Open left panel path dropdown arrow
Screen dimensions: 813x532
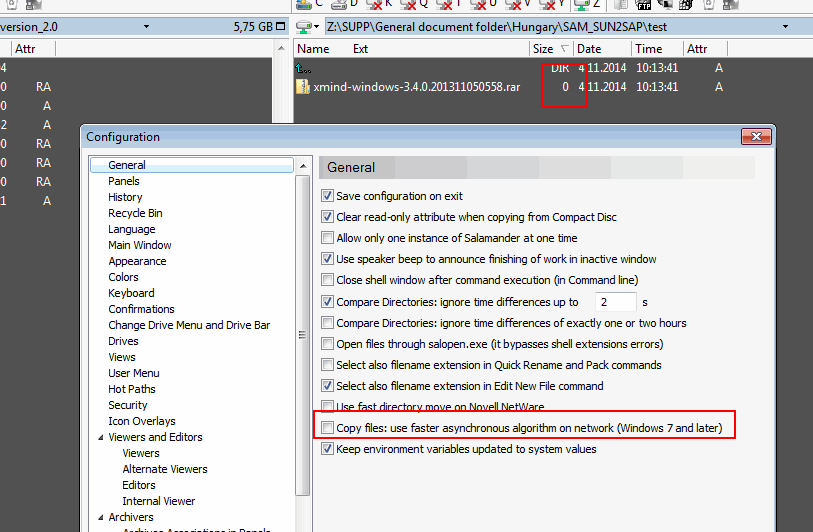146,26
